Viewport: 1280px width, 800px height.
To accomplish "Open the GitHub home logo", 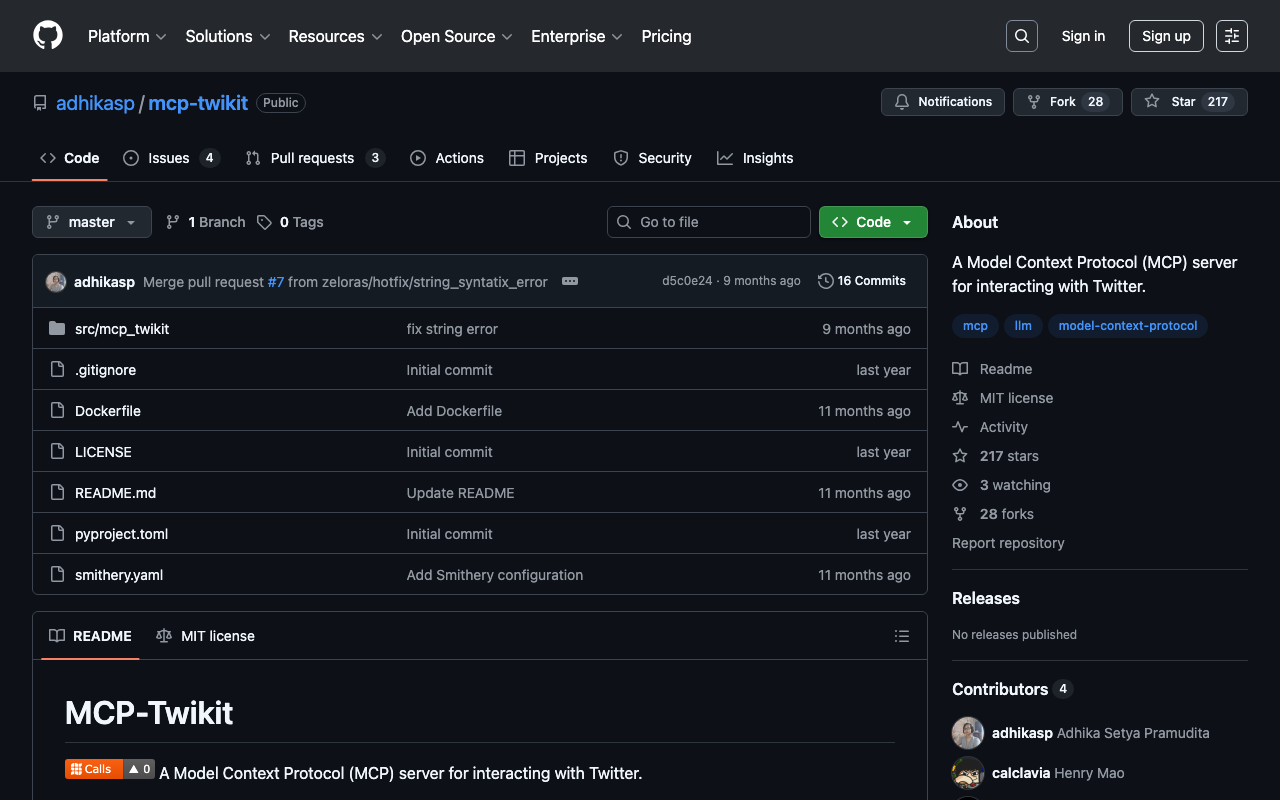I will point(48,36).
